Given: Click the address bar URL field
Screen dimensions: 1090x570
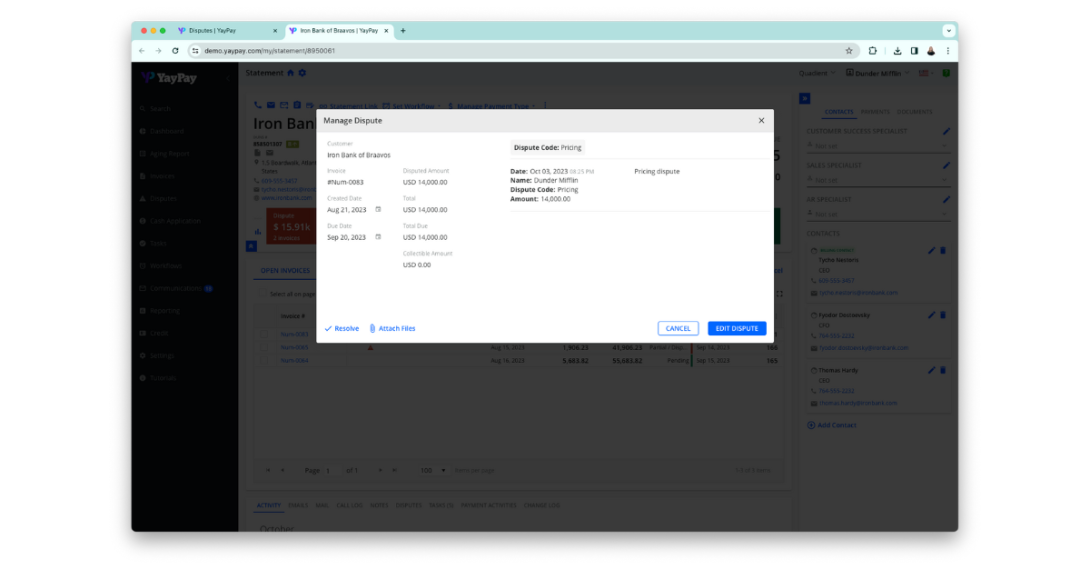Looking at the screenshot, I should [x=500, y=51].
